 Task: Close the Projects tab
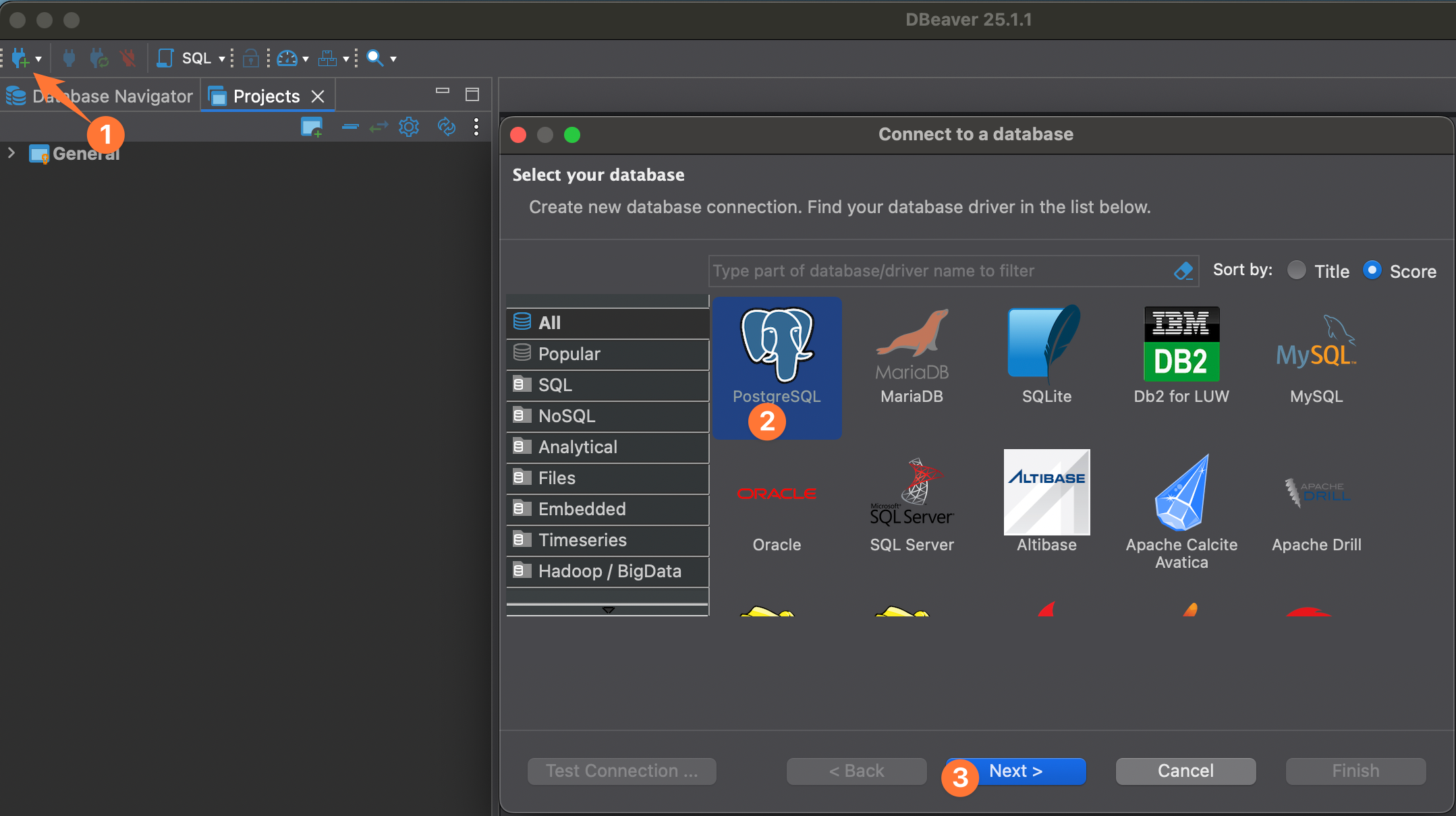click(318, 96)
